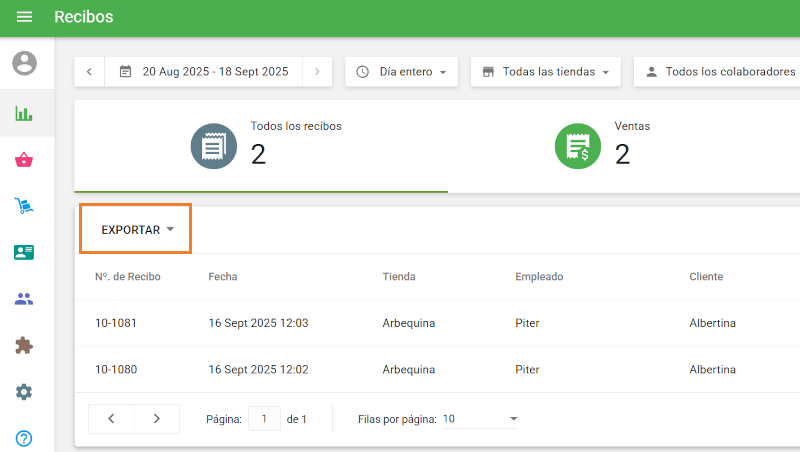Open the user account profile icon
The image size is (800, 452).
coord(24,63)
